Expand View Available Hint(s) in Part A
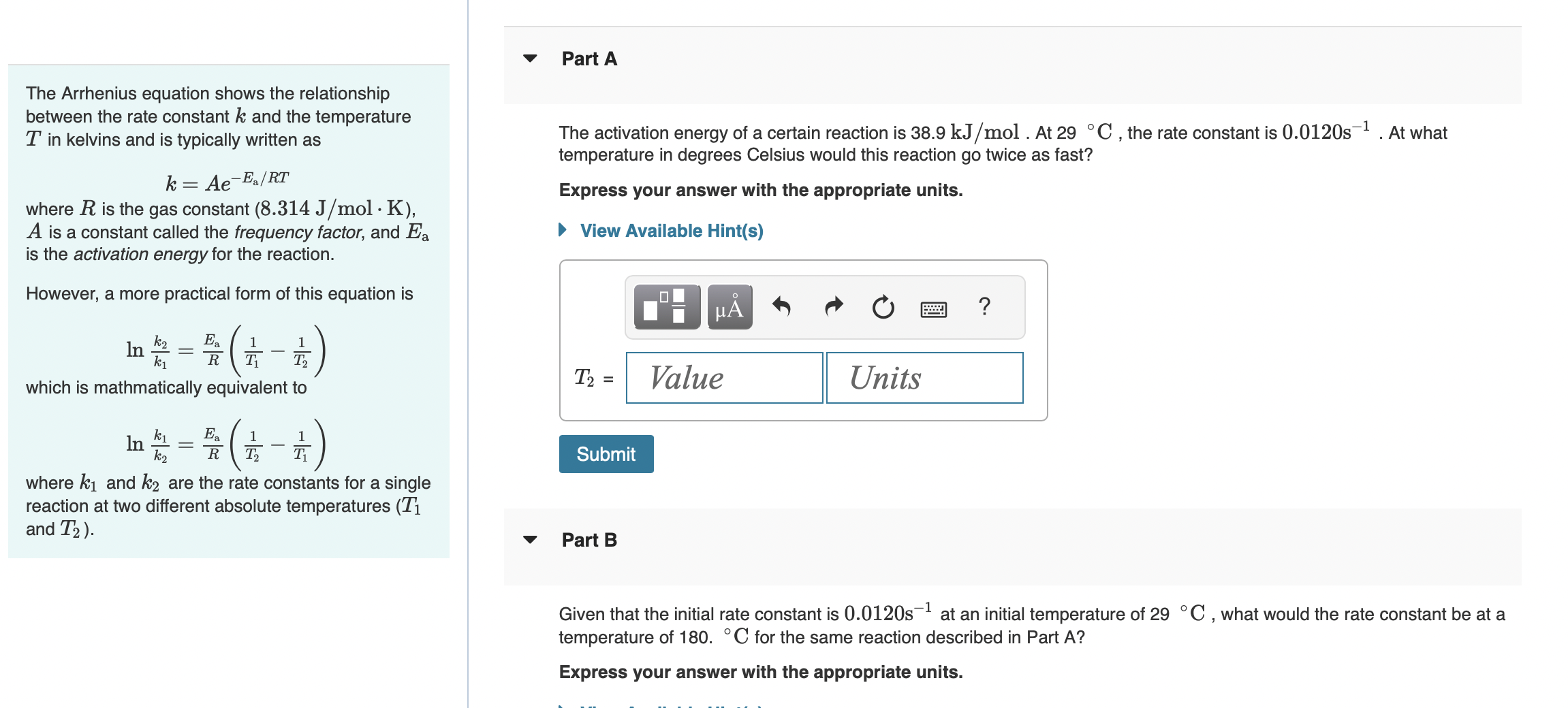This screenshot has width=1568, height=708. click(x=670, y=230)
